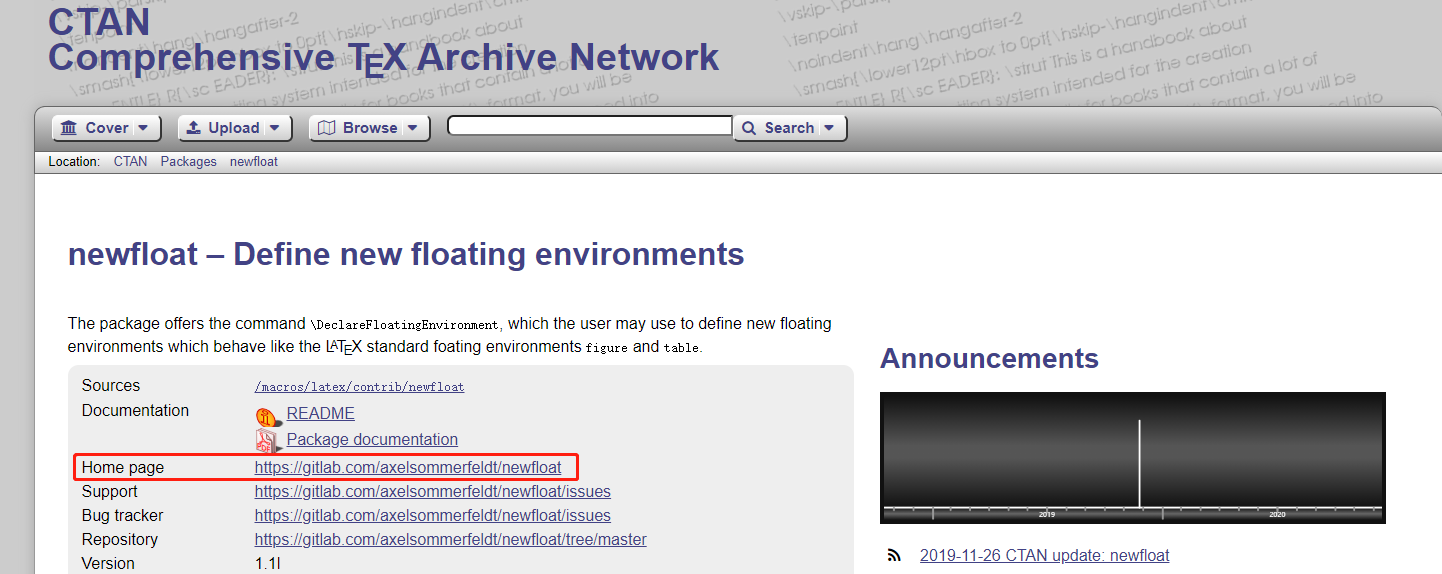Open the /macros/latex/contrib/newfloat sources link
This screenshot has width=1442, height=574.
point(359,387)
